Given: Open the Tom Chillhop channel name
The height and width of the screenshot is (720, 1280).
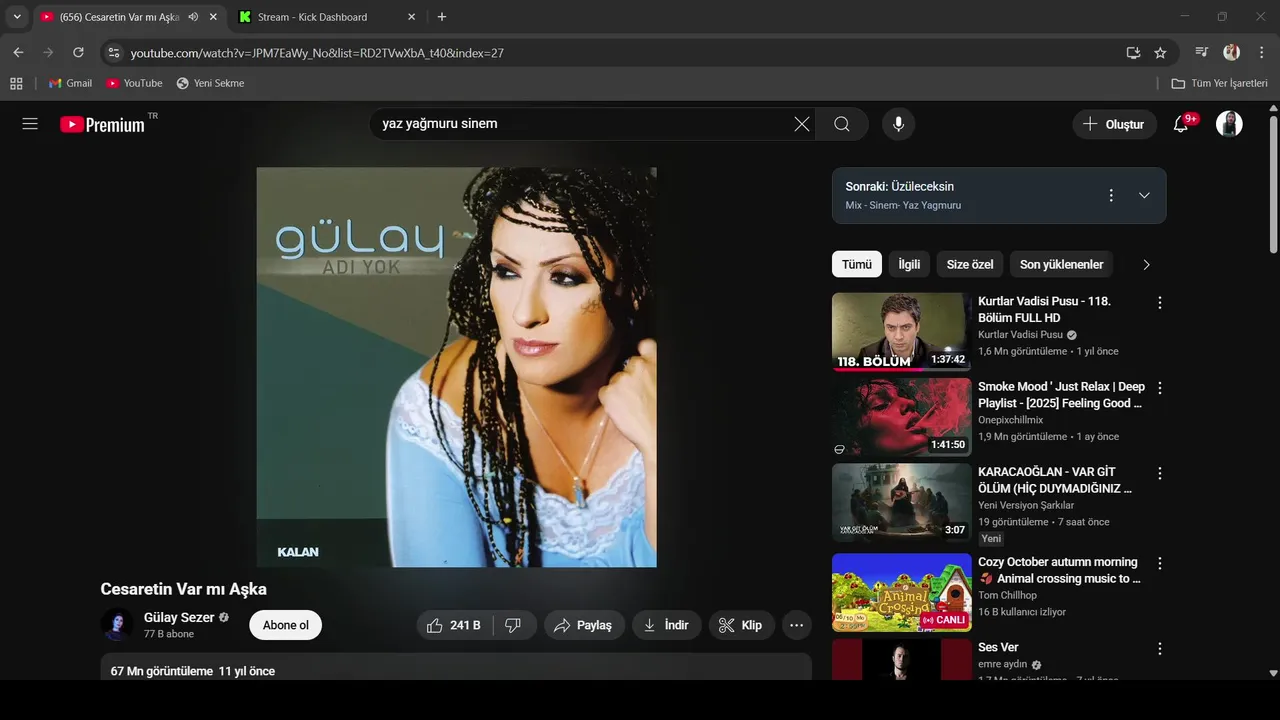Looking at the screenshot, I should point(1007,595).
